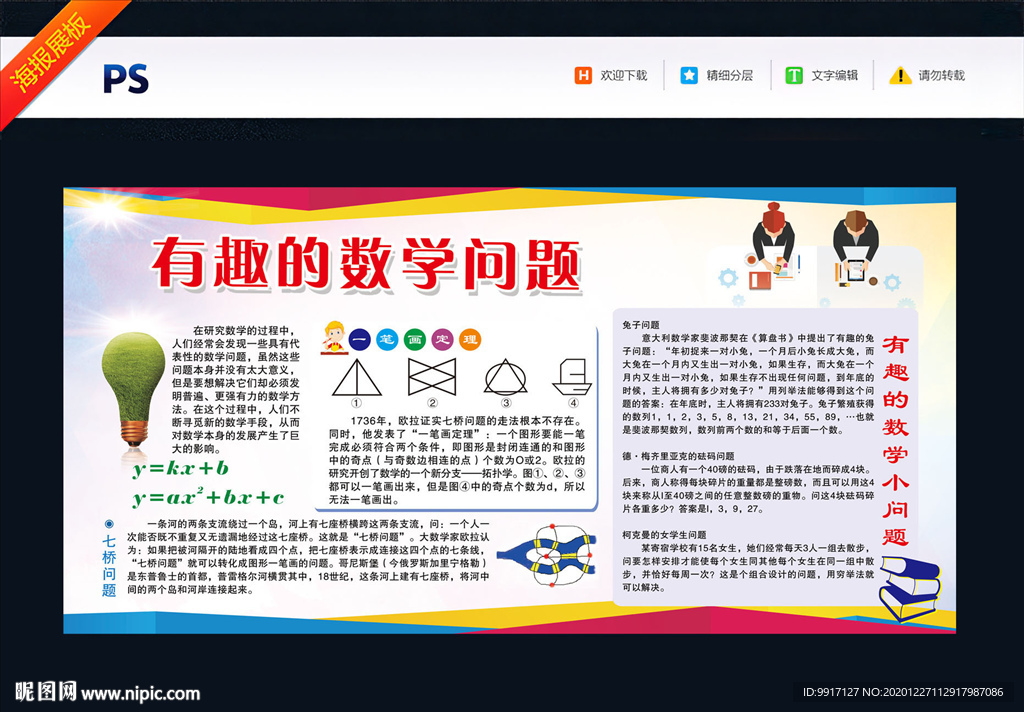
Task: Click the 文字编辑 text label
Action: [836, 75]
